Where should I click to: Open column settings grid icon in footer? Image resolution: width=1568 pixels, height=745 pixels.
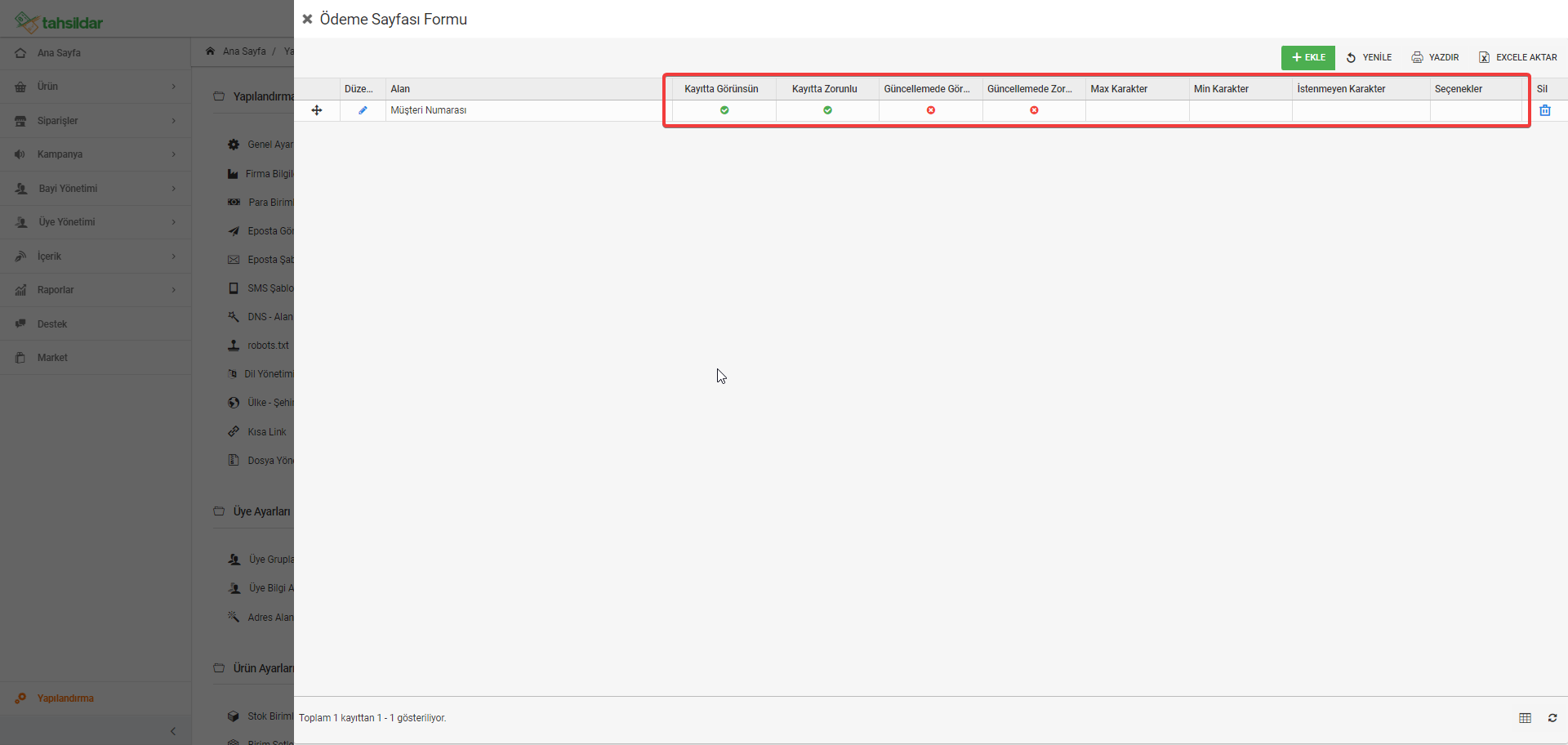(x=1525, y=718)
